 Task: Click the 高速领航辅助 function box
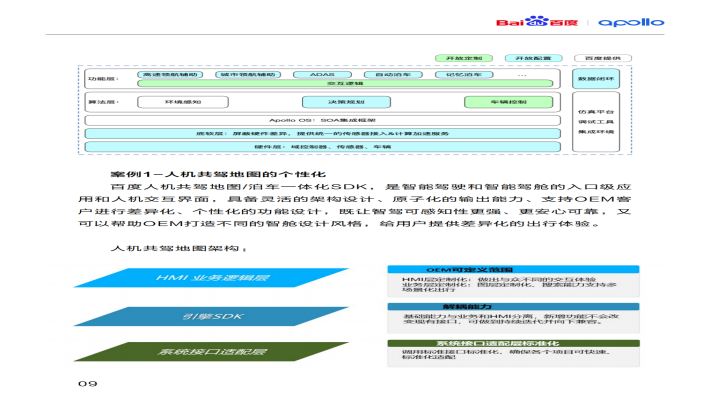click(x=170, y=75)
